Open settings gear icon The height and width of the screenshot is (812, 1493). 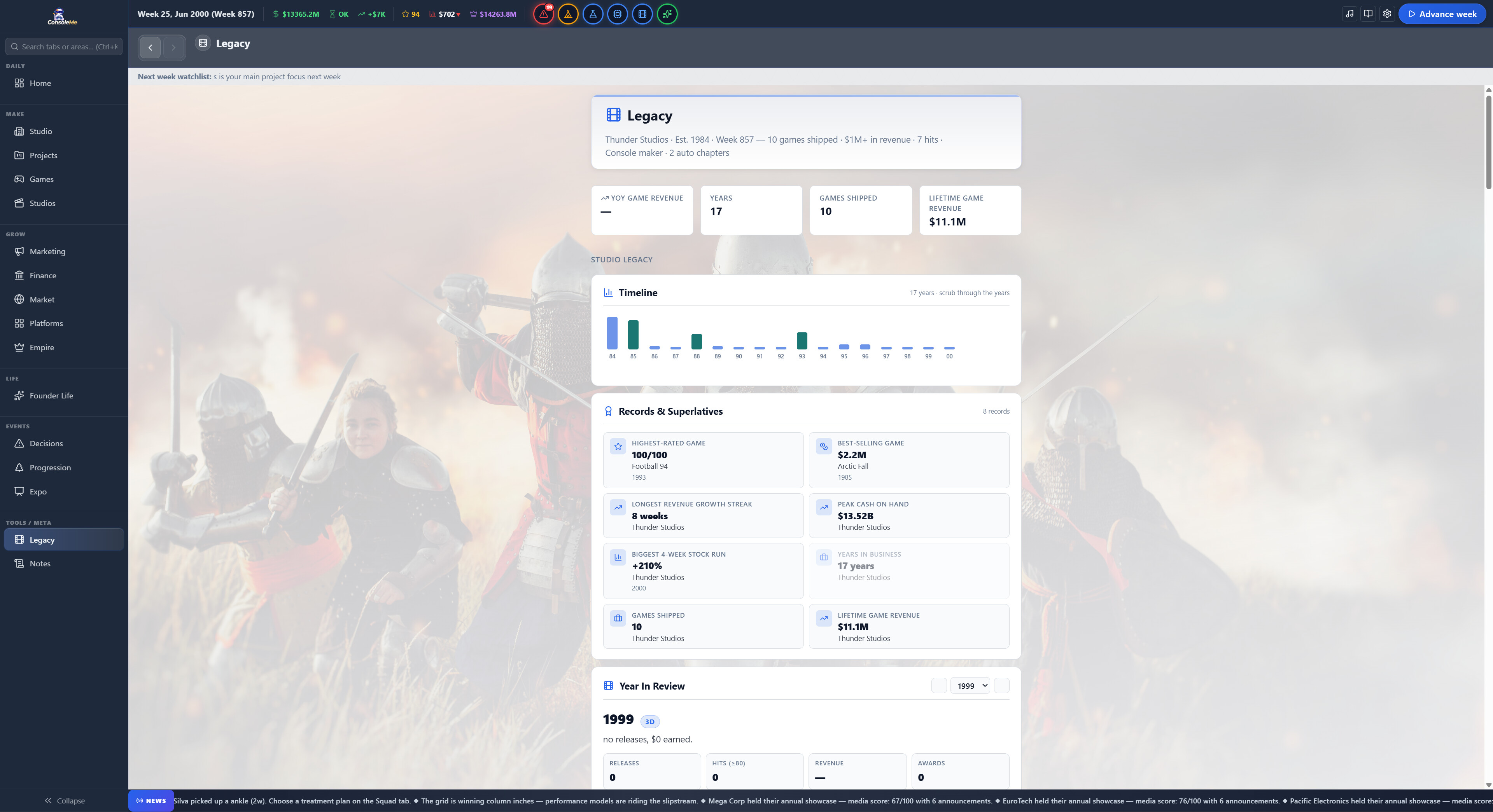click(1387, 14)
